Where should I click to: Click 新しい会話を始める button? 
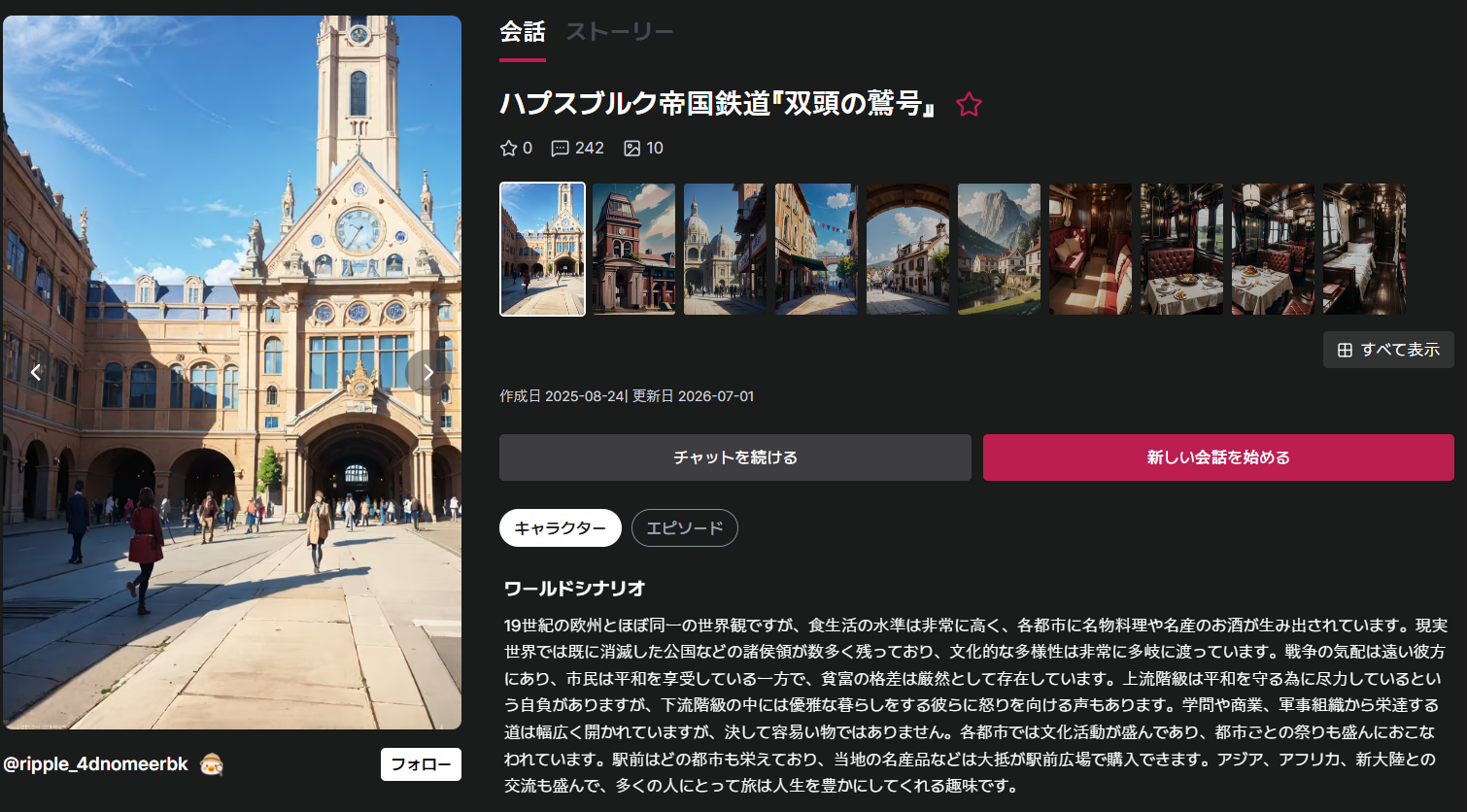1218,457
